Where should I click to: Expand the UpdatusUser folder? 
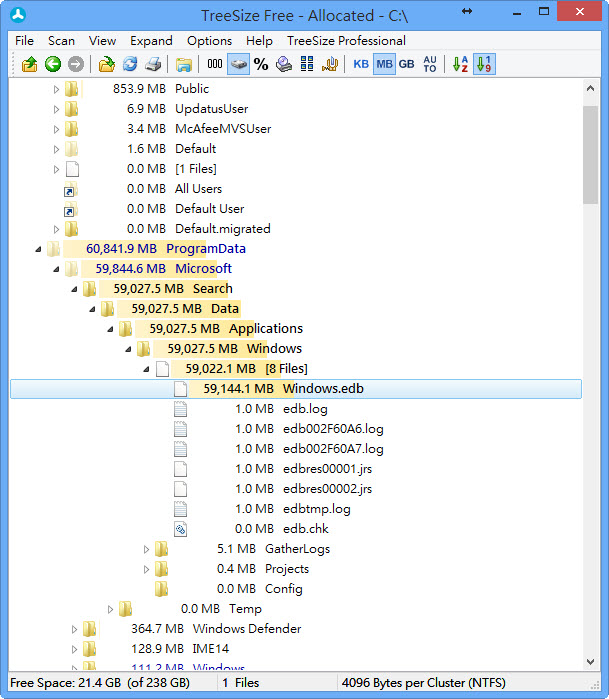point(56,109)
